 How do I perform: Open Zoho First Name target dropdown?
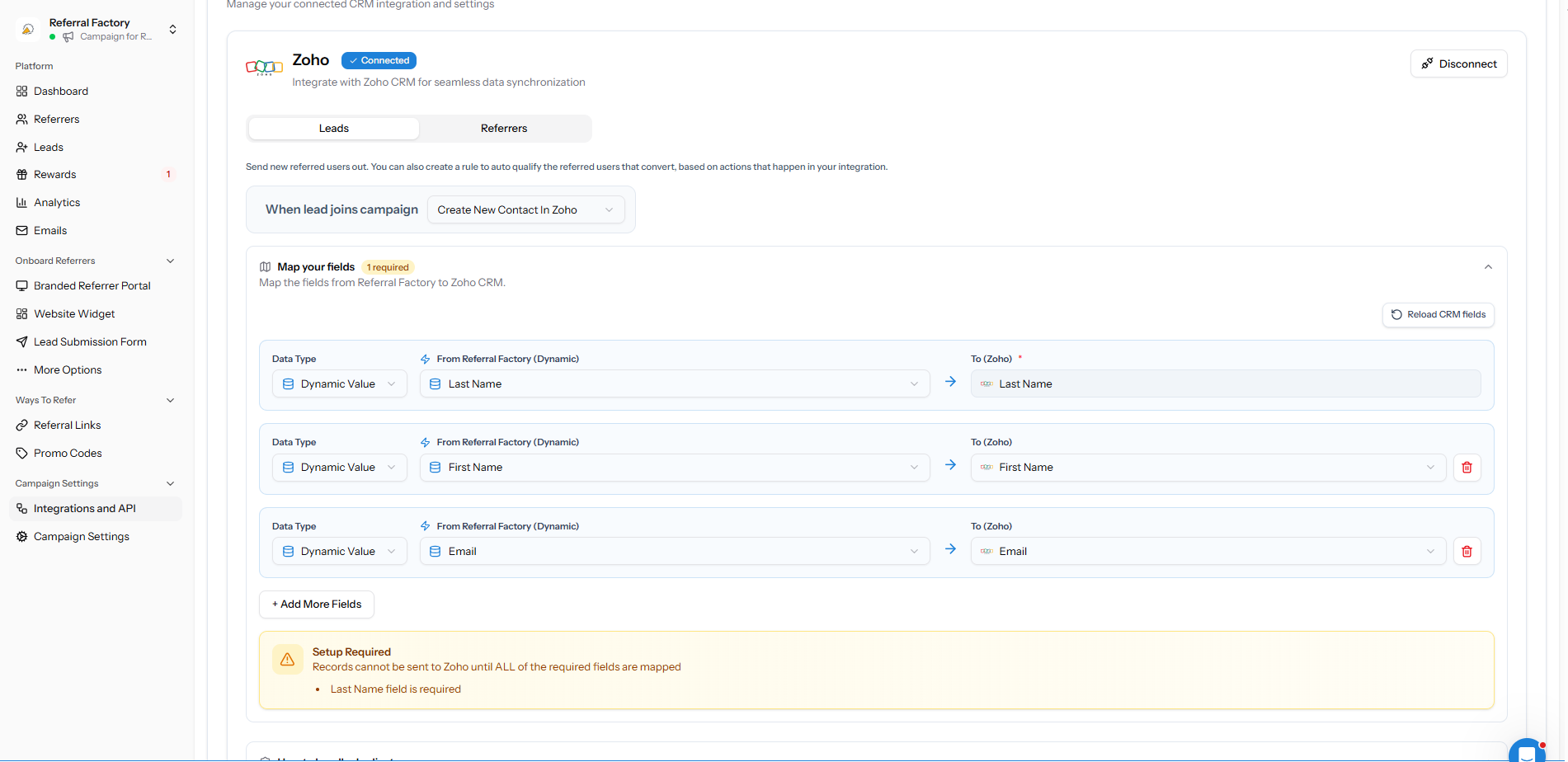[1208, 468]
